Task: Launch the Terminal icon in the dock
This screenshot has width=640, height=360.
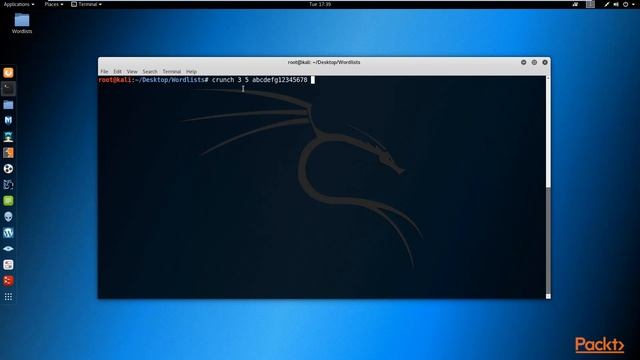Action: pos(8,89)
